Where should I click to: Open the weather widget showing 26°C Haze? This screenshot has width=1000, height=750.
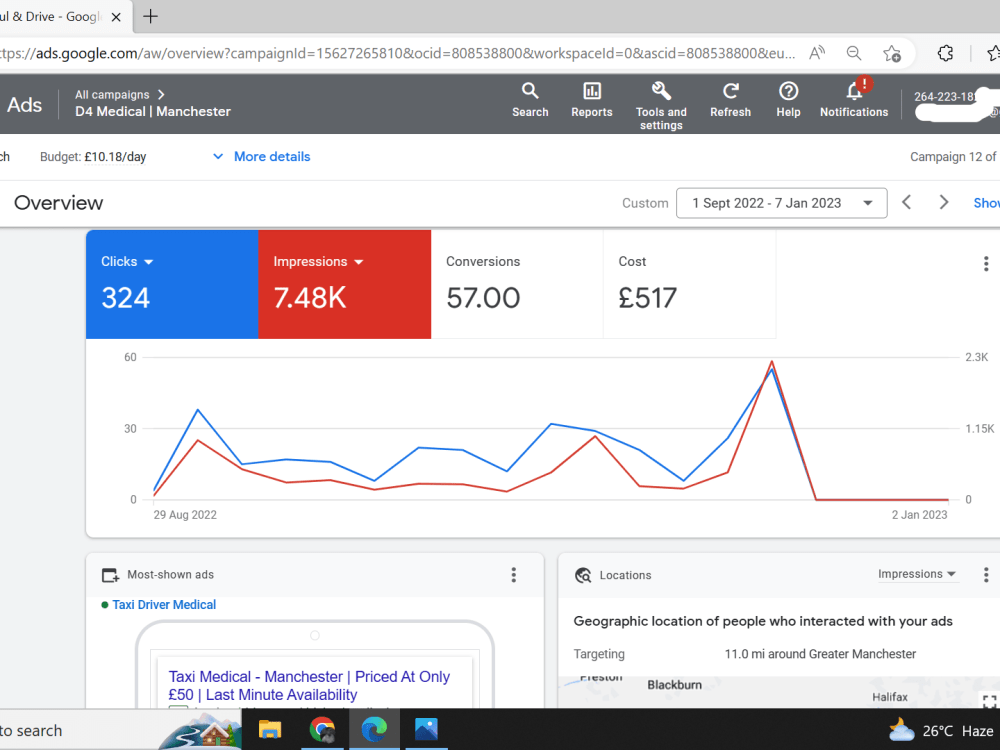click(941, 730)
